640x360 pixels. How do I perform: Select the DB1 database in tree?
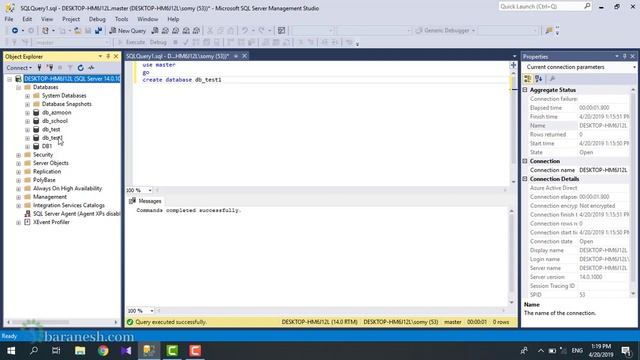(47, 146)
